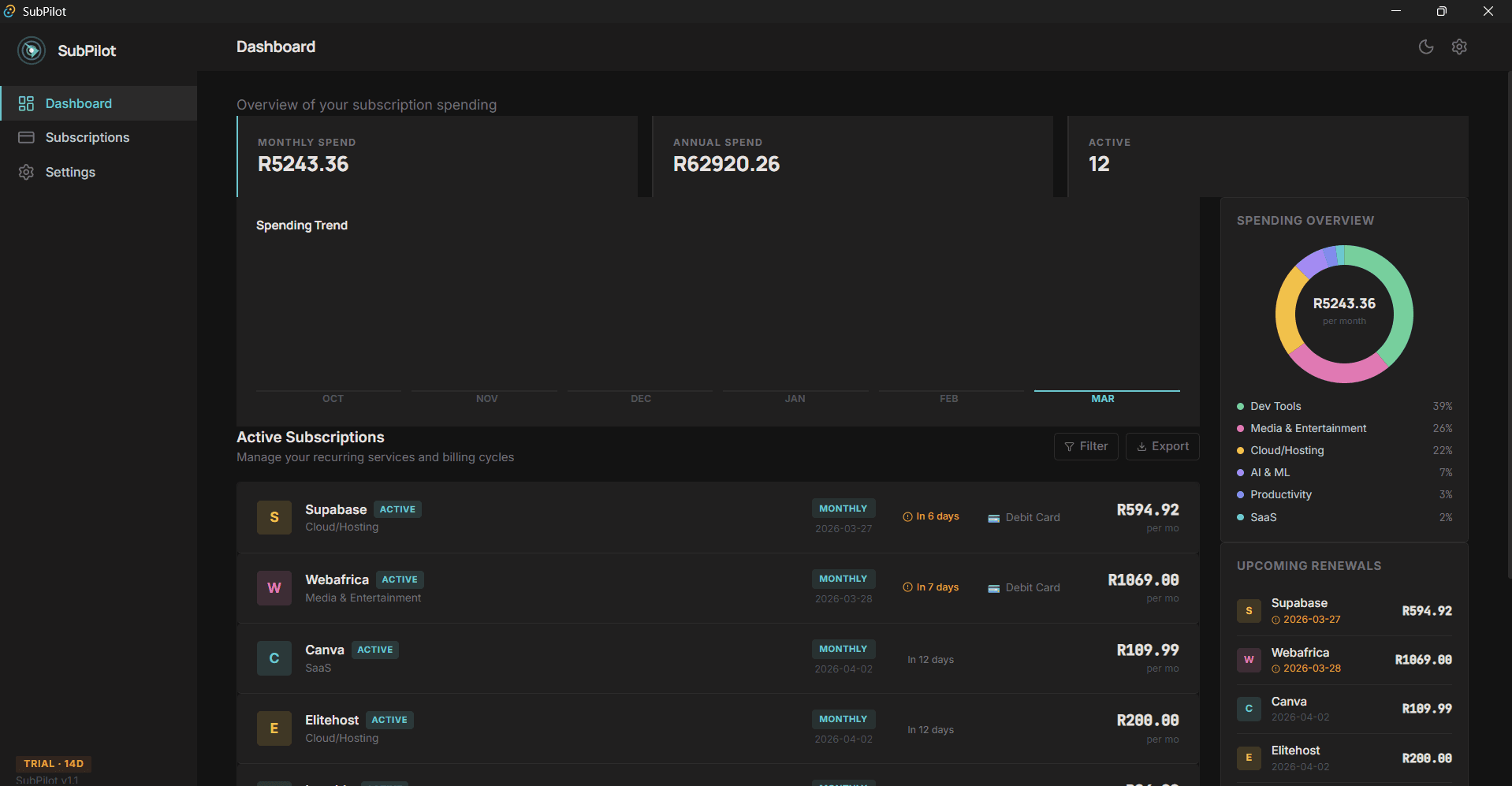
Task: Click the Subscriptions card icon in sidebar
Action: click(x=26, y=137)
